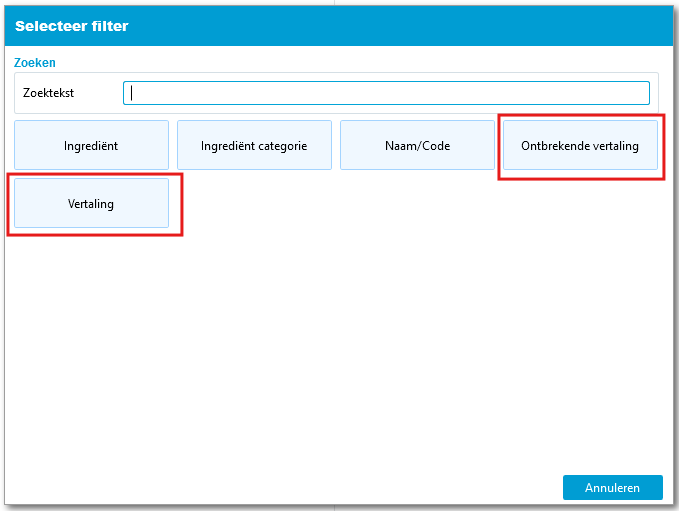The height and width of the screenshot is (511, 679).
Task: Apply the translation (Vertaling) filter
Action: (91, 204)
